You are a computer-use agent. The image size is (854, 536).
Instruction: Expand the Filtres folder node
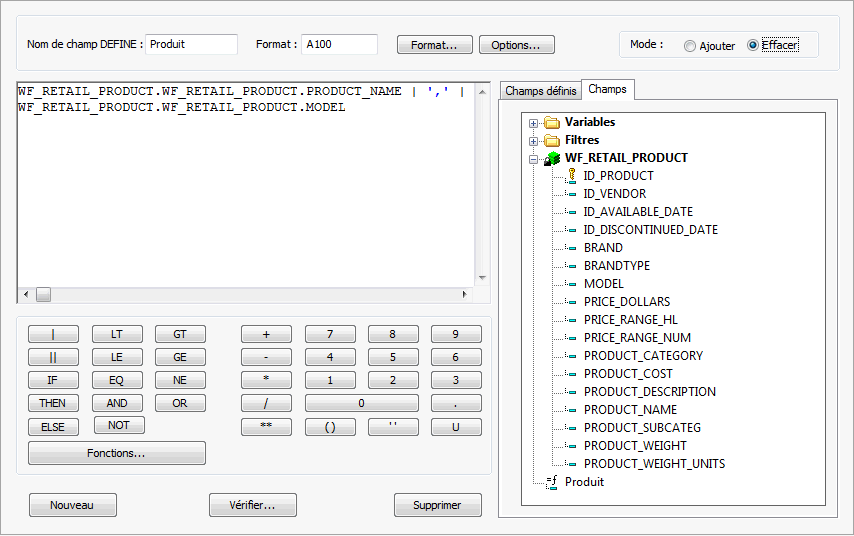(x=533, y=141)
